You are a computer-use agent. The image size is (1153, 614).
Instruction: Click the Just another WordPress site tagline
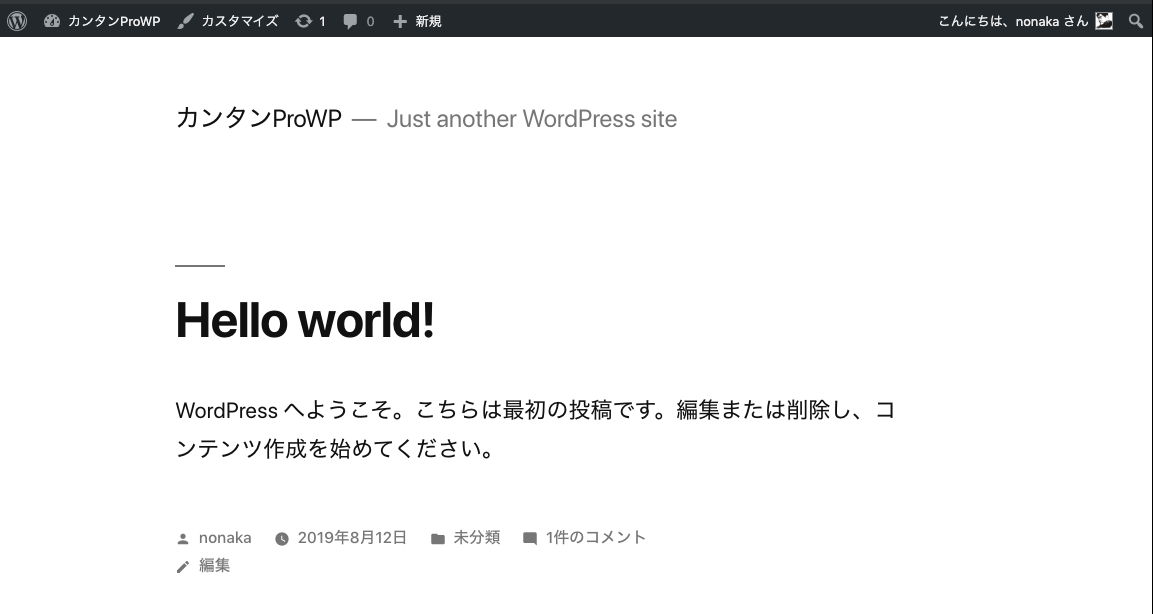tap(532, 118)
